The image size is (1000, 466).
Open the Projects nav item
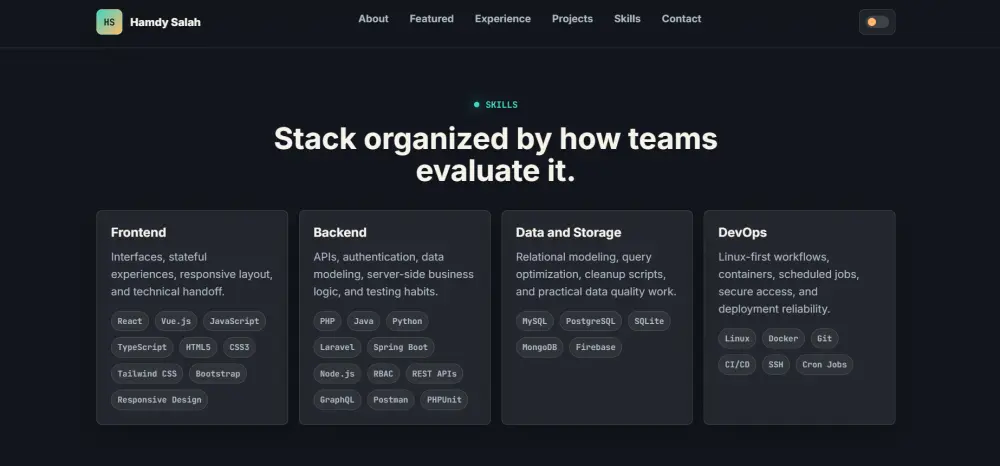click(572, 18)
